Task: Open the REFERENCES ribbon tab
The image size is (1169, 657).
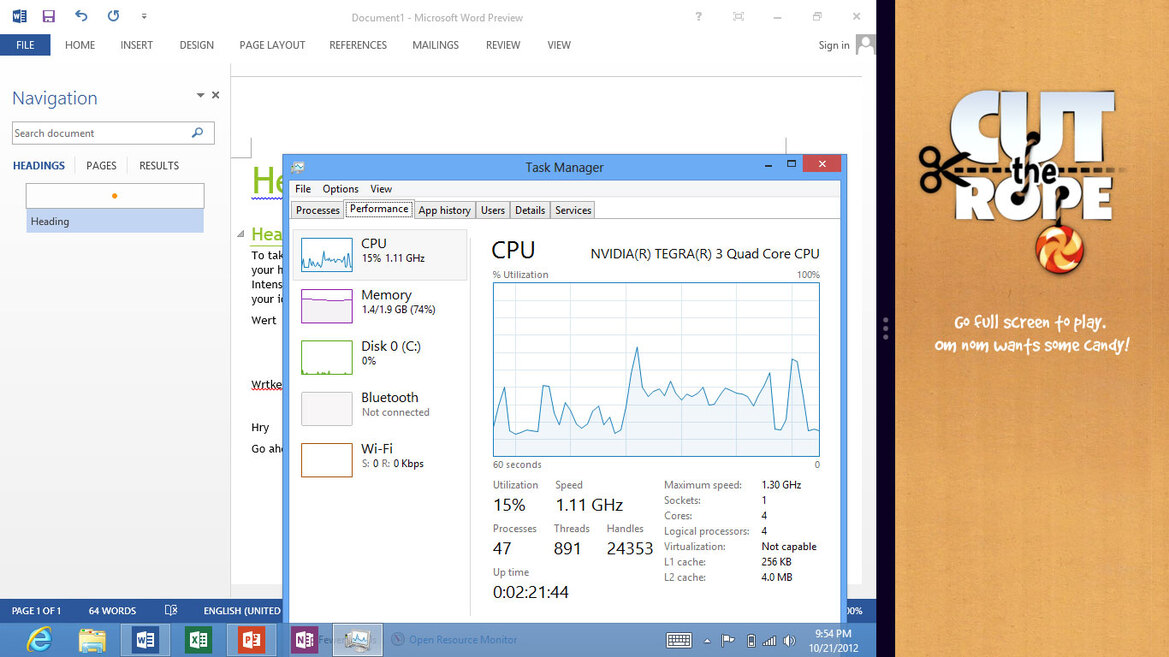Action: [x=358, y=45]
